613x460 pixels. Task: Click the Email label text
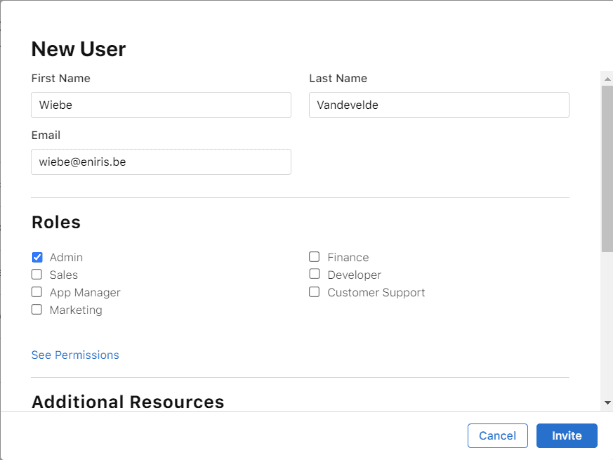pos(46,135)
